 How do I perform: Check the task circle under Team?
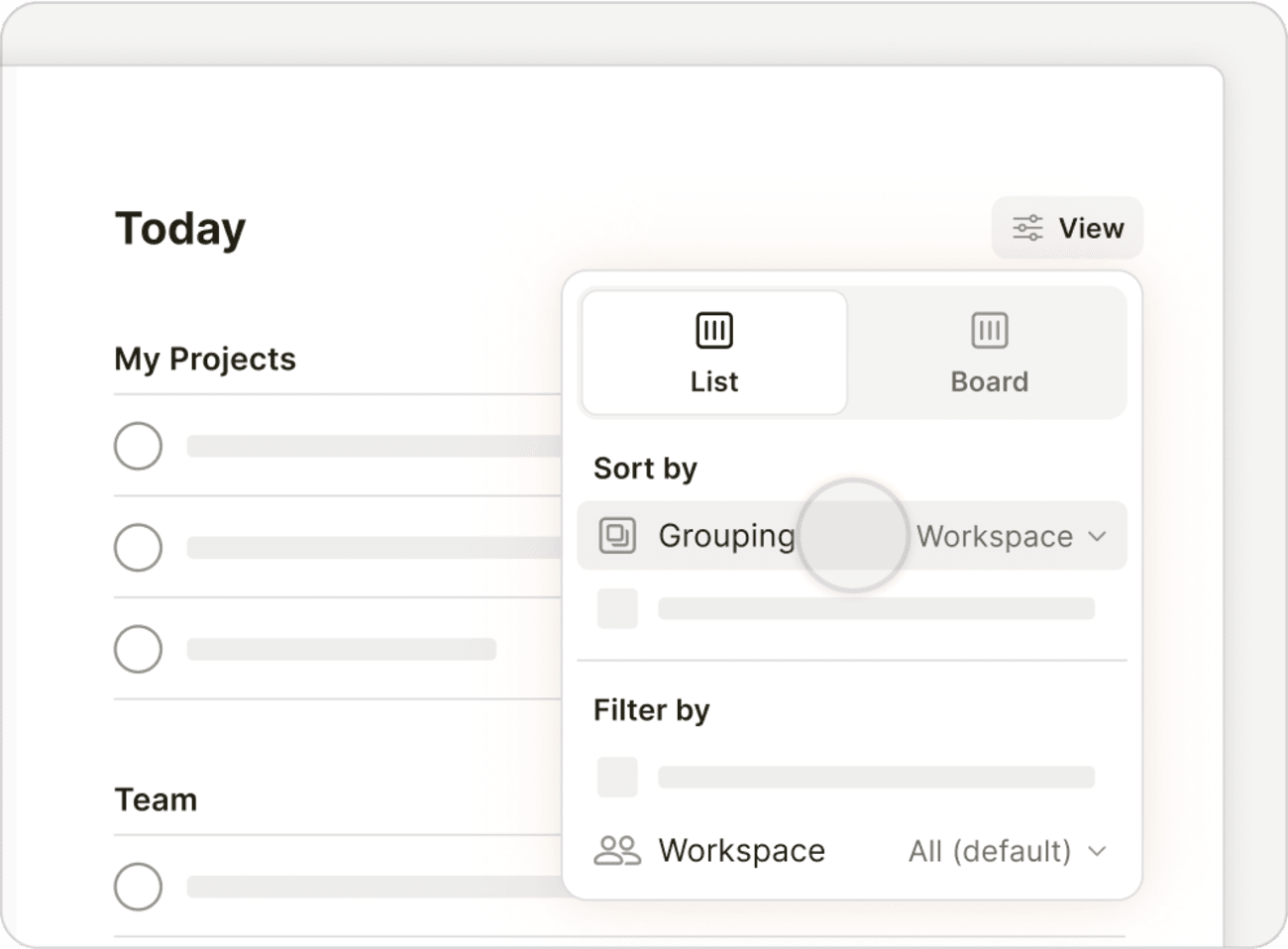tap(138, 887)
